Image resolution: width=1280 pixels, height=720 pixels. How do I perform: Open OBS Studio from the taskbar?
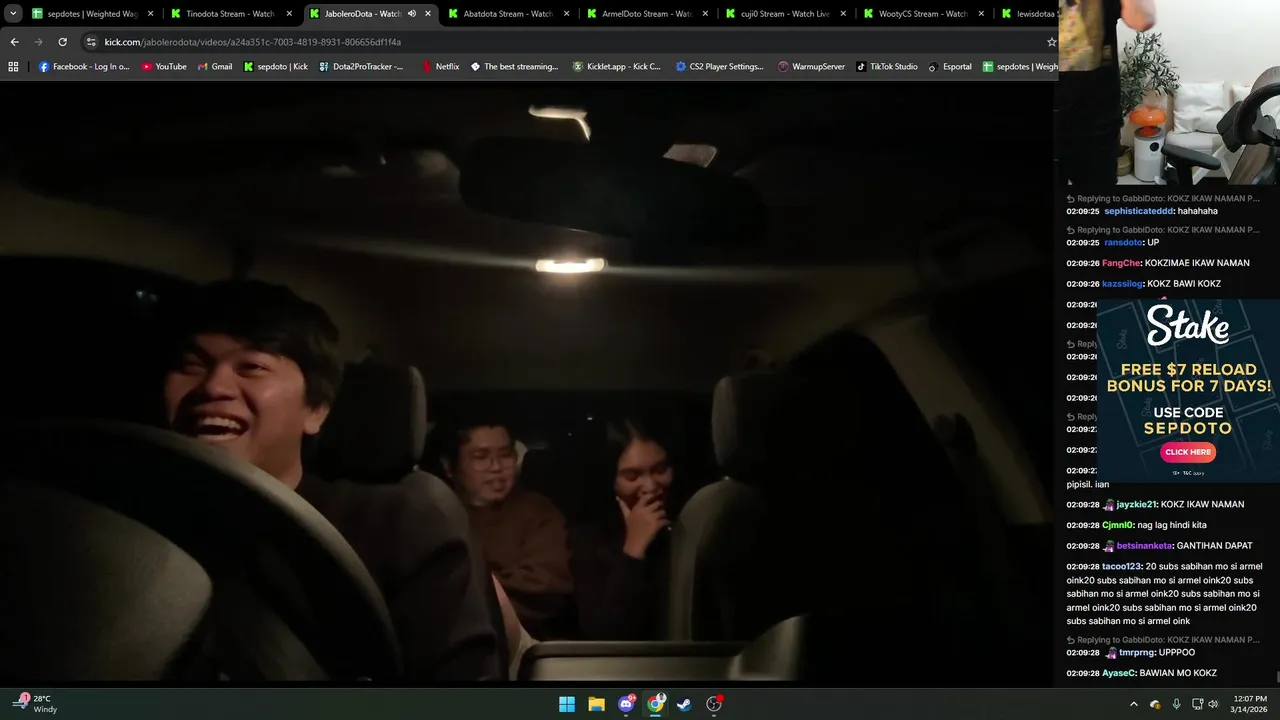tap(714, 704)
